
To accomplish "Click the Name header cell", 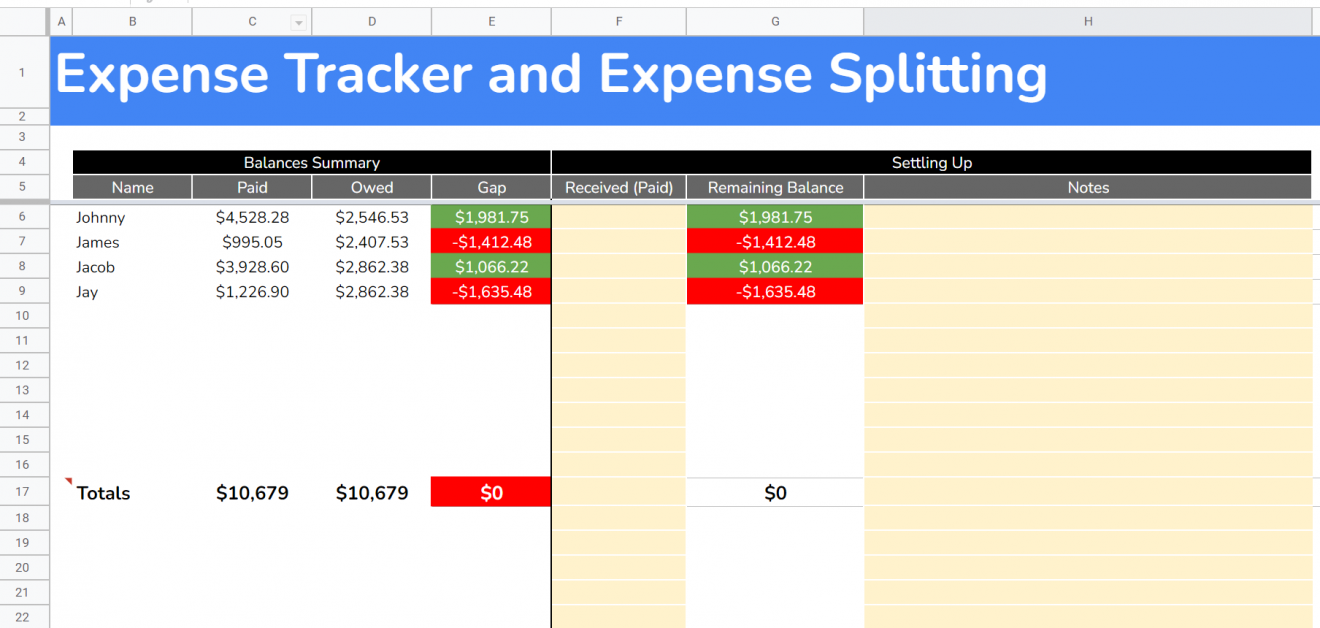I will (131, 187).
